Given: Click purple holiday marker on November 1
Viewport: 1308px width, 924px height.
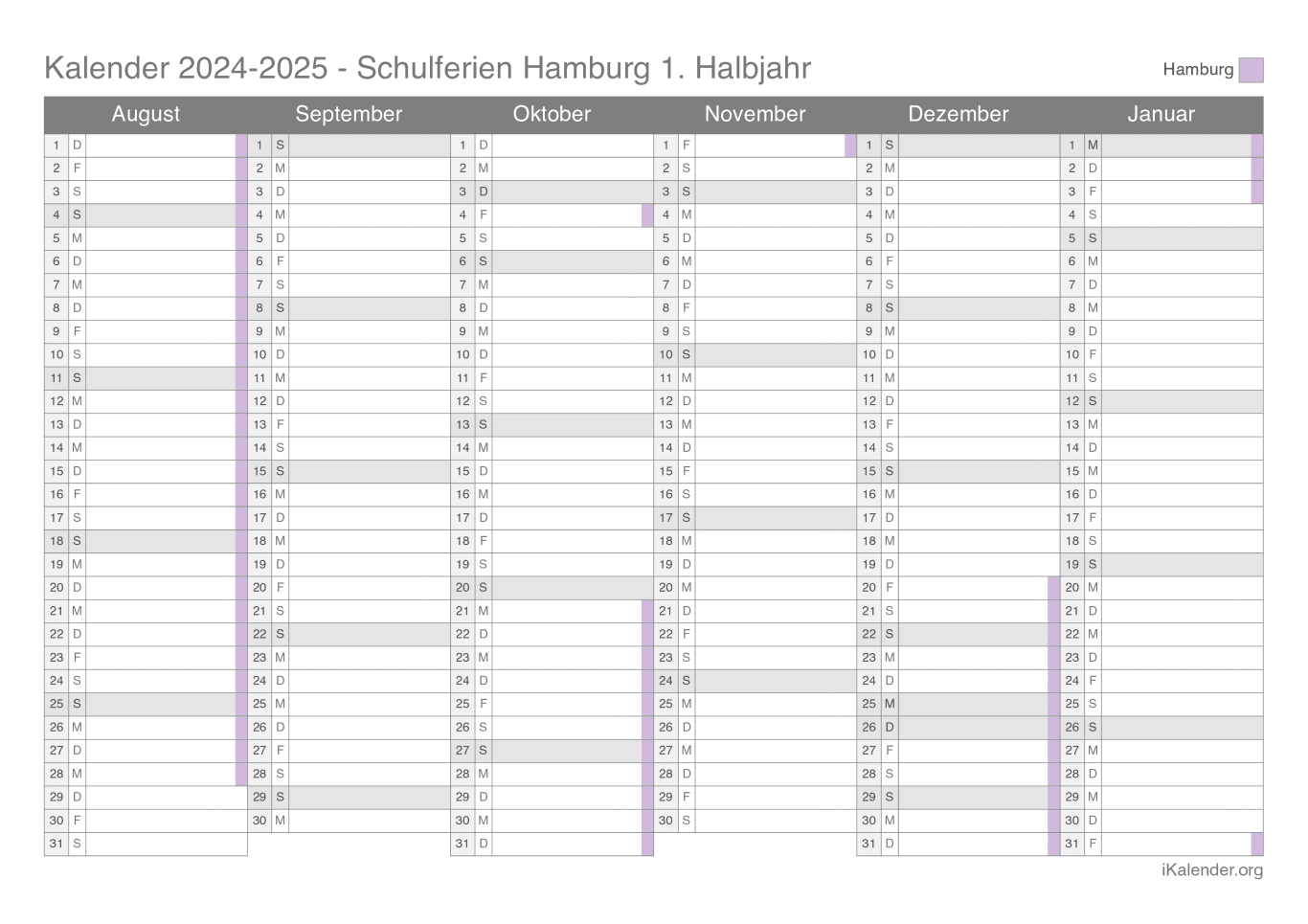Looking at the screenshot, I should [x=850, y=146].
